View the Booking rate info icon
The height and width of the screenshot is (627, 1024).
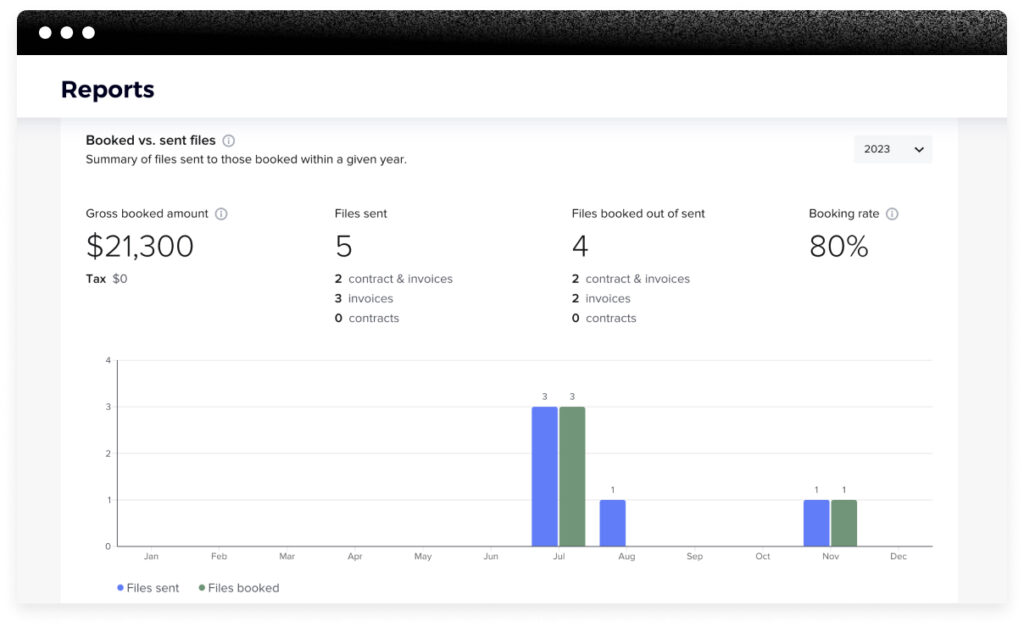[892, 213]
